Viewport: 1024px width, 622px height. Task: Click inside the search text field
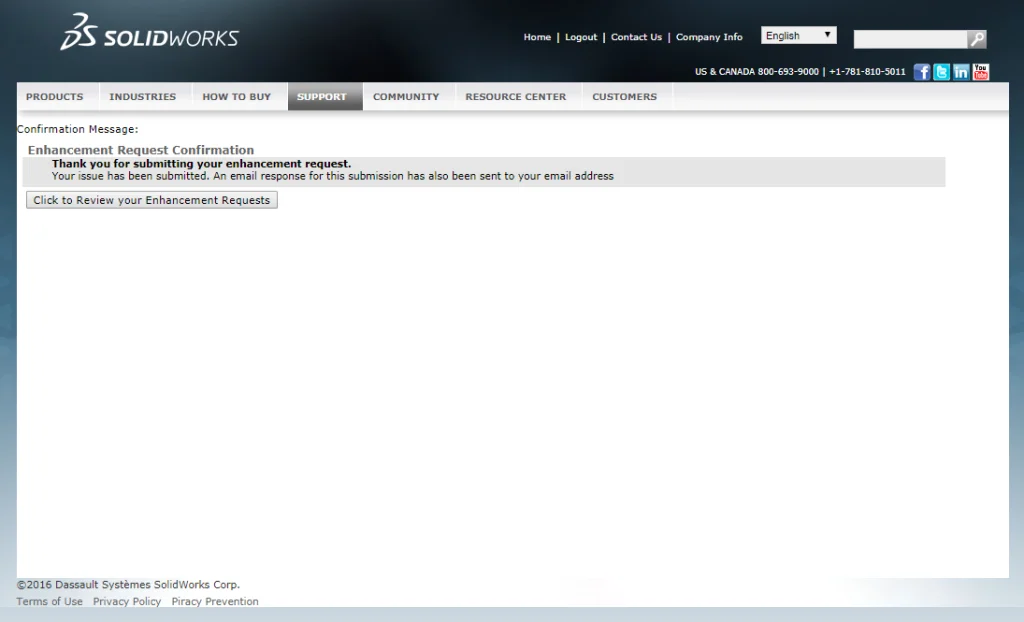pos(909,39)
